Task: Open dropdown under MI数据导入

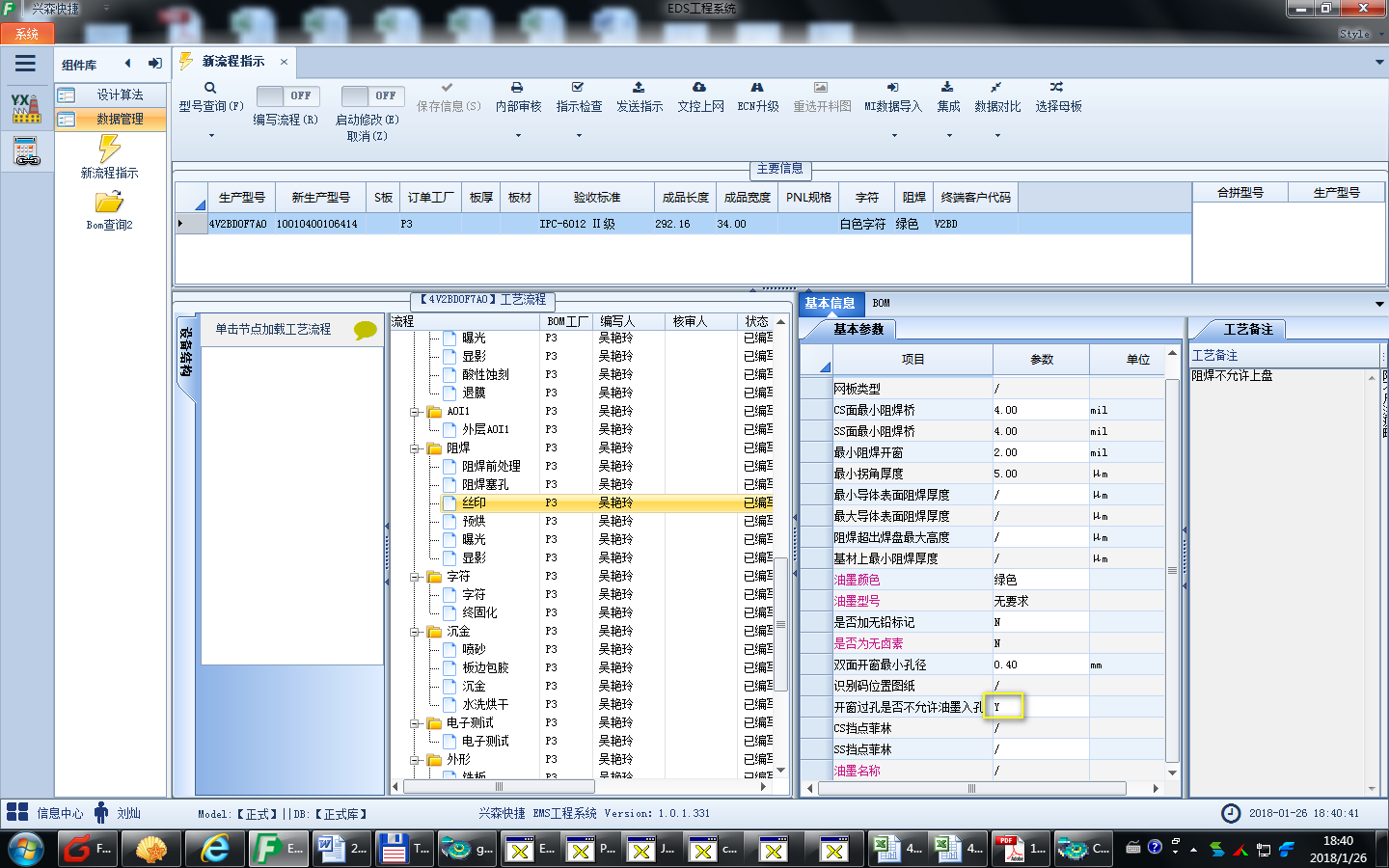Action: [894, 136]
